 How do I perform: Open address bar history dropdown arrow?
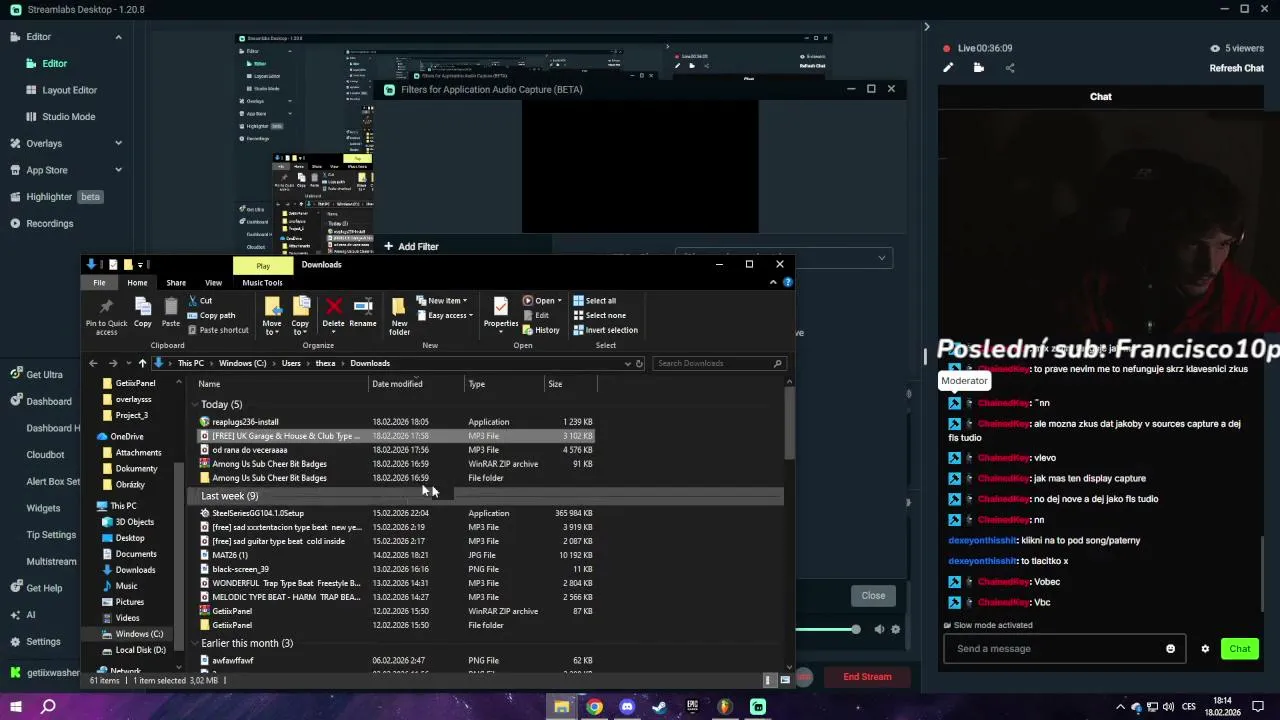click(x=628, y=363)
